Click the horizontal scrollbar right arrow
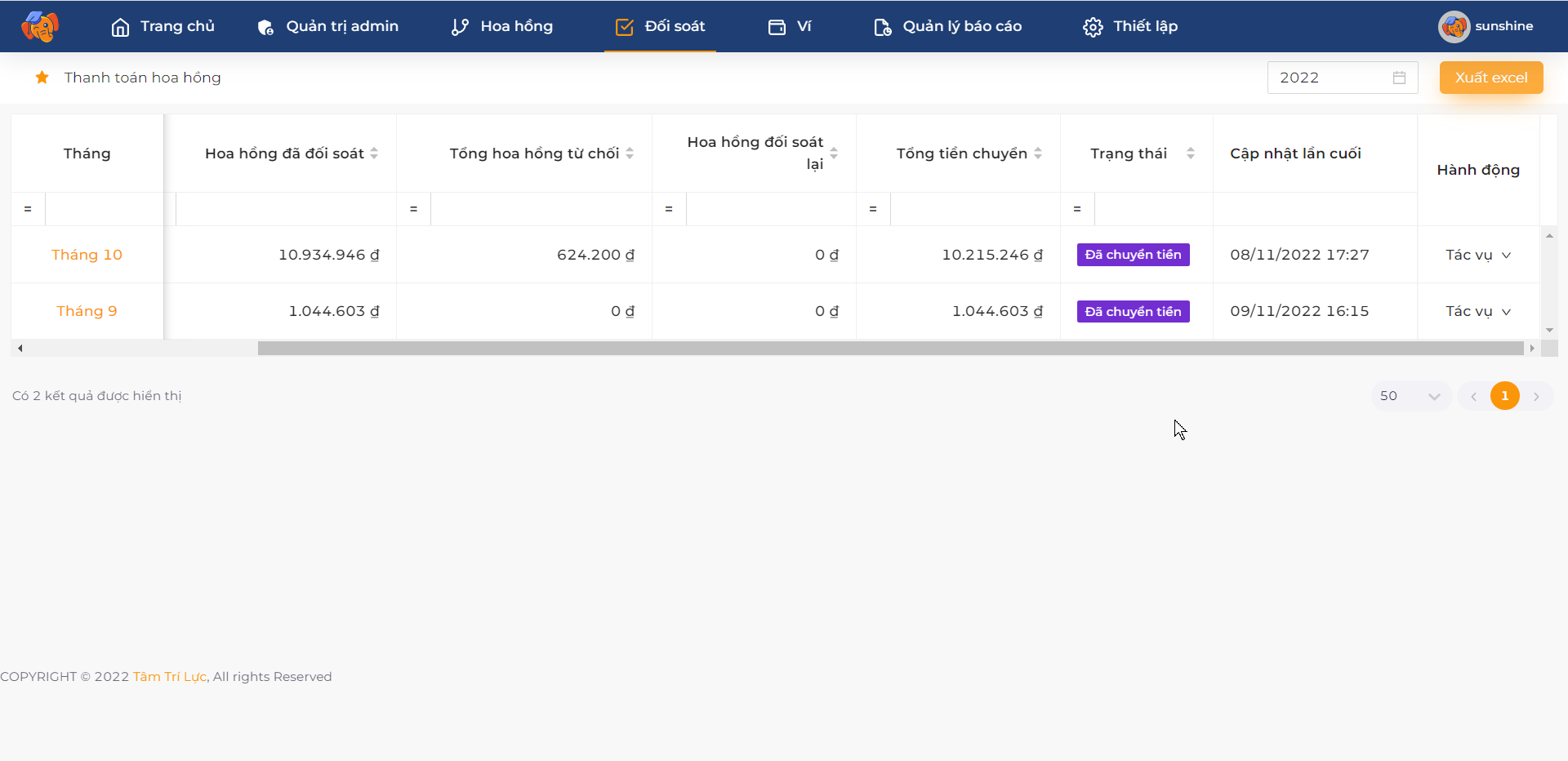This screenshot has height=761, width=1568. click(x=1532, y=349)
